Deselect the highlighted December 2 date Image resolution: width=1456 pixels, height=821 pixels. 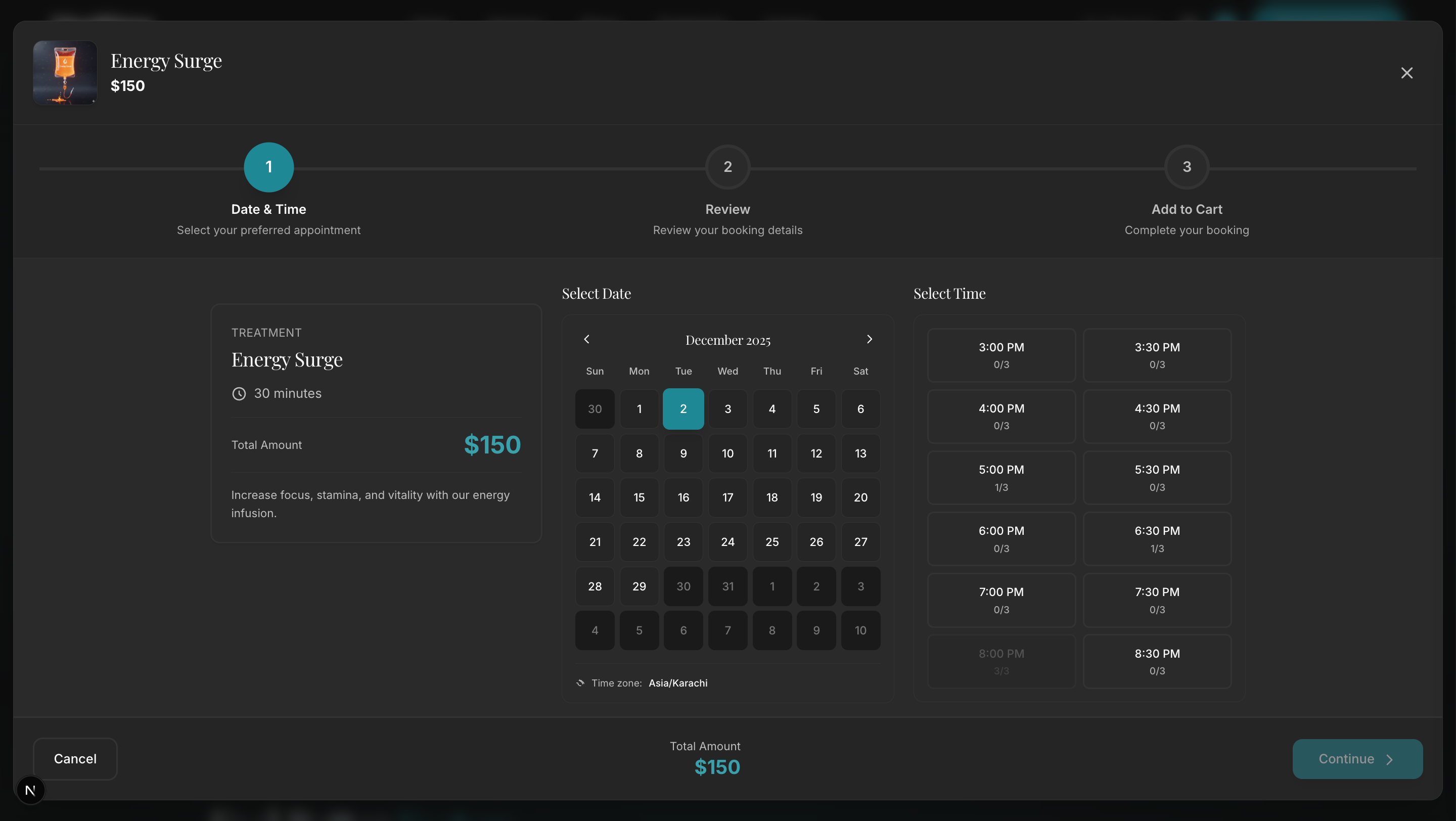(683, 408)
